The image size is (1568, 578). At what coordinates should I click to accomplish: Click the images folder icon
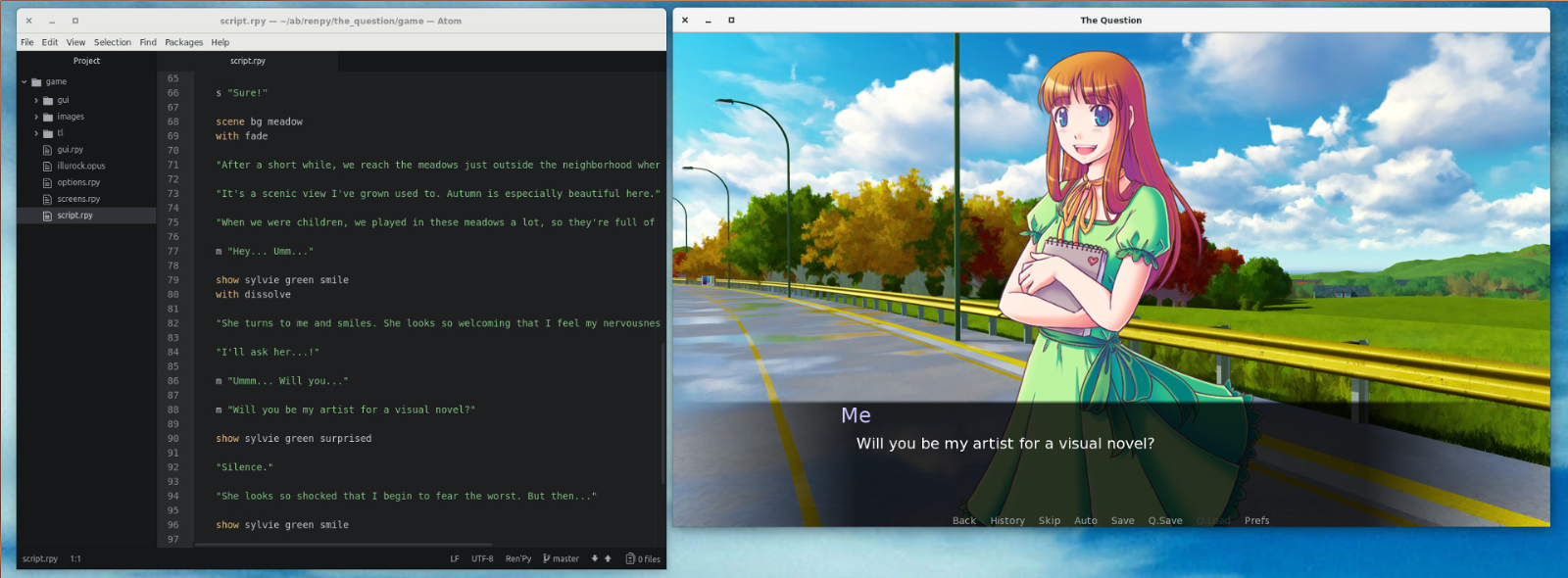tap(48, 117)
